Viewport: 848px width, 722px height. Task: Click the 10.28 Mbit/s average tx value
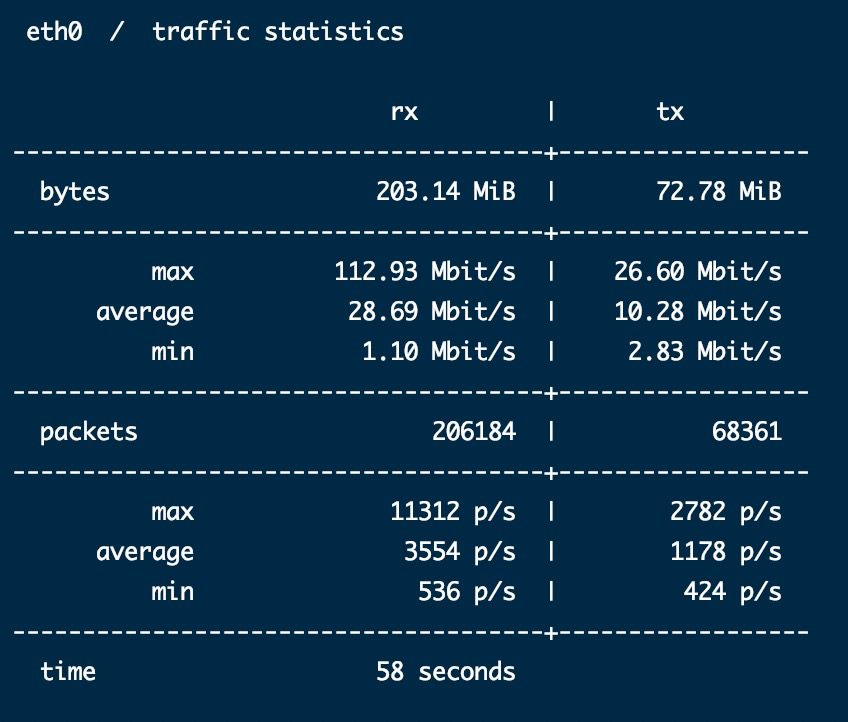point(698,311)
